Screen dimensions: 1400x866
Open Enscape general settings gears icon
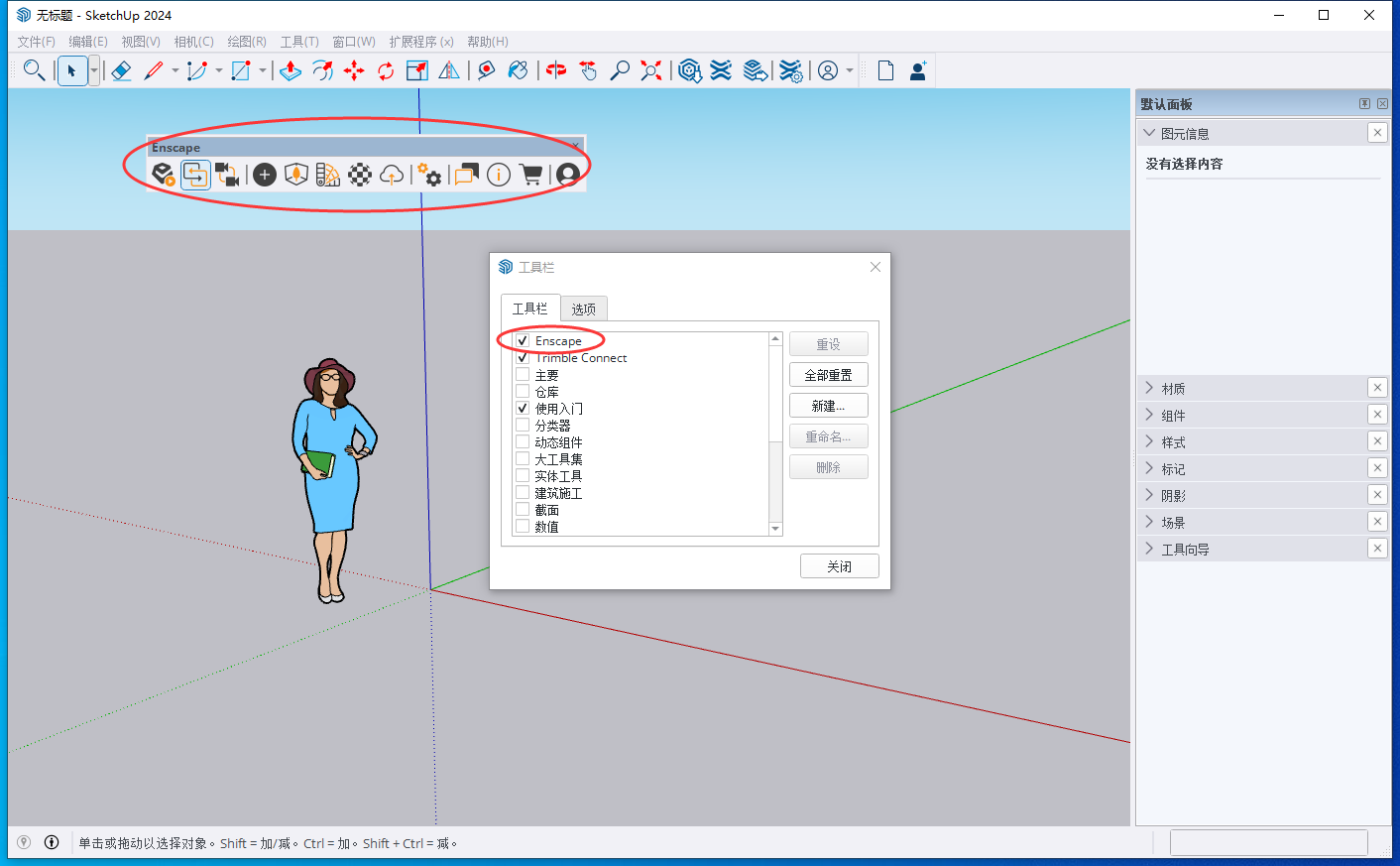429,176
